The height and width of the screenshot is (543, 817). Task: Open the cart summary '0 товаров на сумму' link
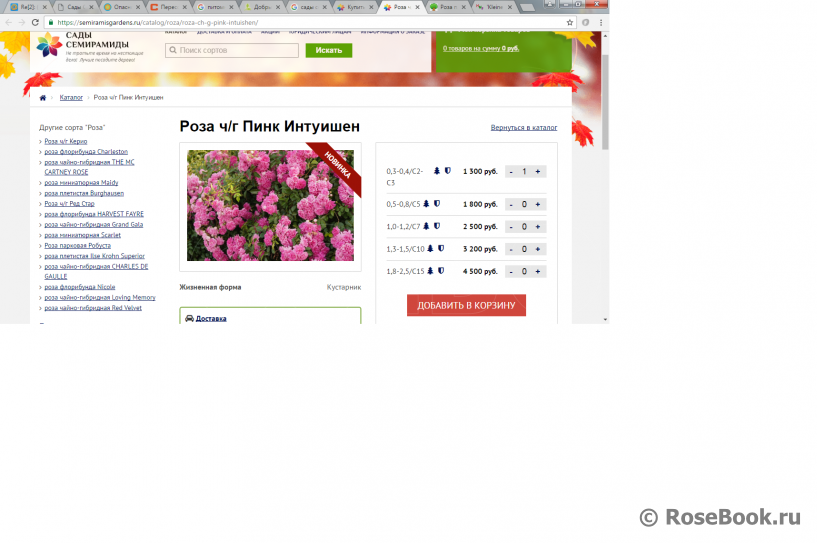point(481,48)
